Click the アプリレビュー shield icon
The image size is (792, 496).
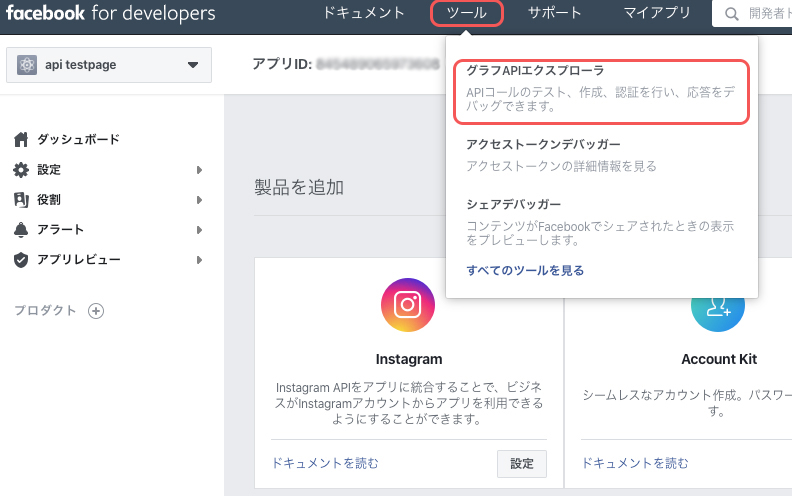pos(21,260)
